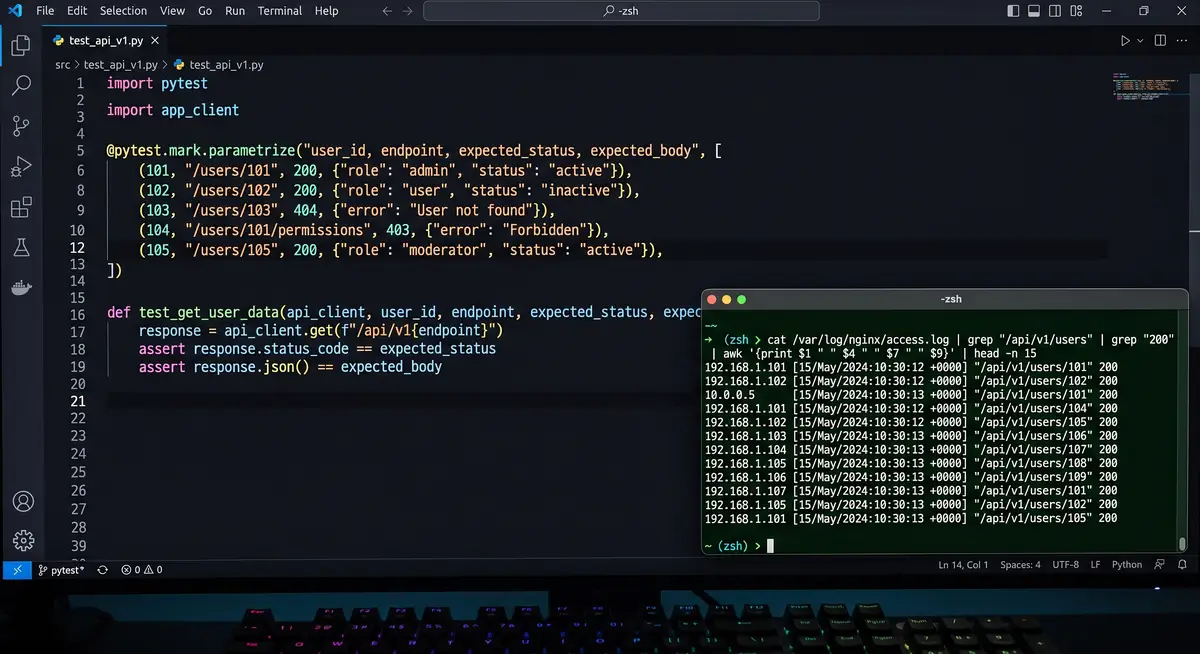Click the src breadcrumb segment
The height and width of the screenshot is (654, 1200).
pos(62,64)
